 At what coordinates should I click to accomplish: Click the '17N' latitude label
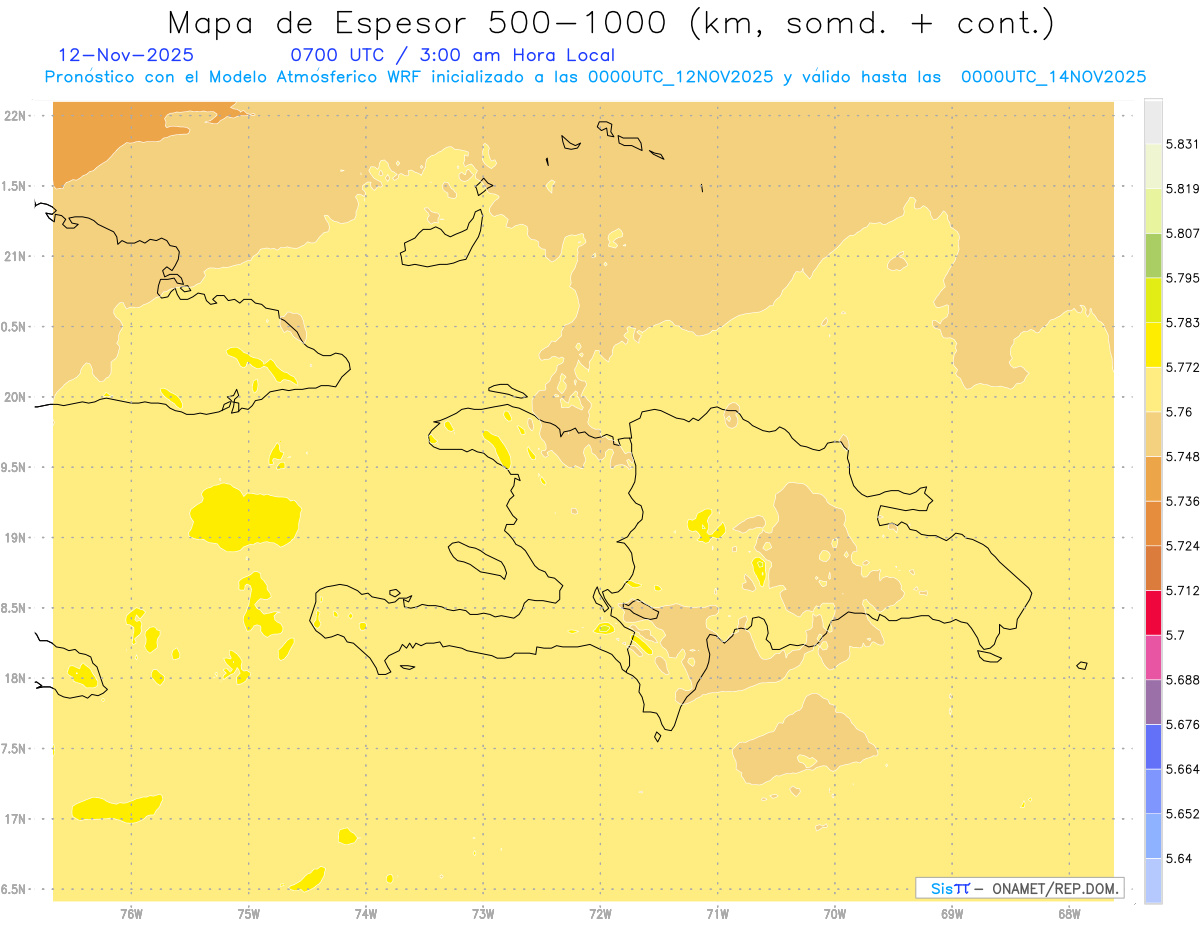[x=15, y=820]
